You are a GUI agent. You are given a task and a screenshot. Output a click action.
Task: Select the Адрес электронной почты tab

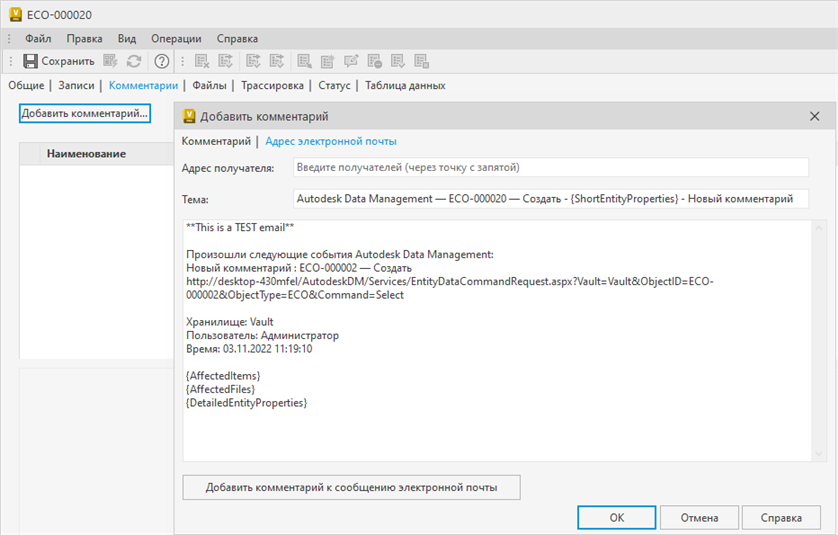(331, 141)
